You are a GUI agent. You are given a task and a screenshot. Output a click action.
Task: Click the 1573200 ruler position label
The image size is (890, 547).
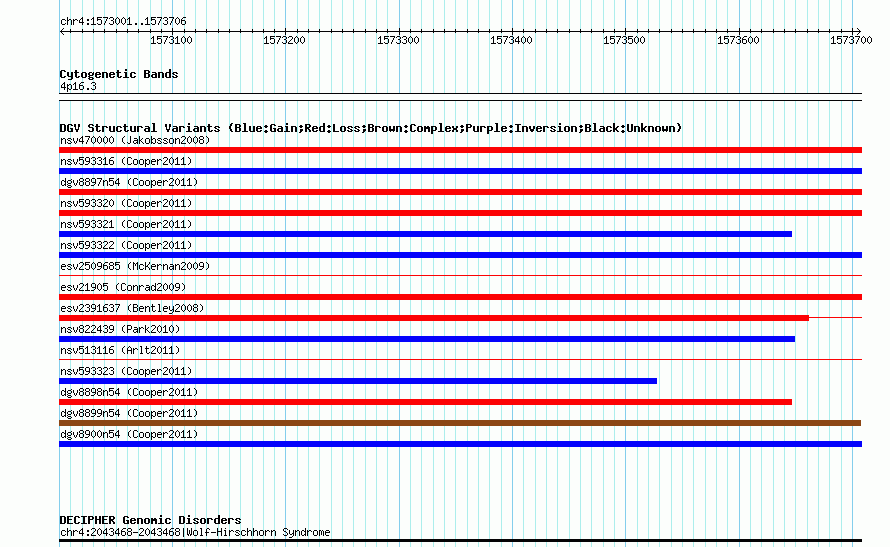(284, 40)
